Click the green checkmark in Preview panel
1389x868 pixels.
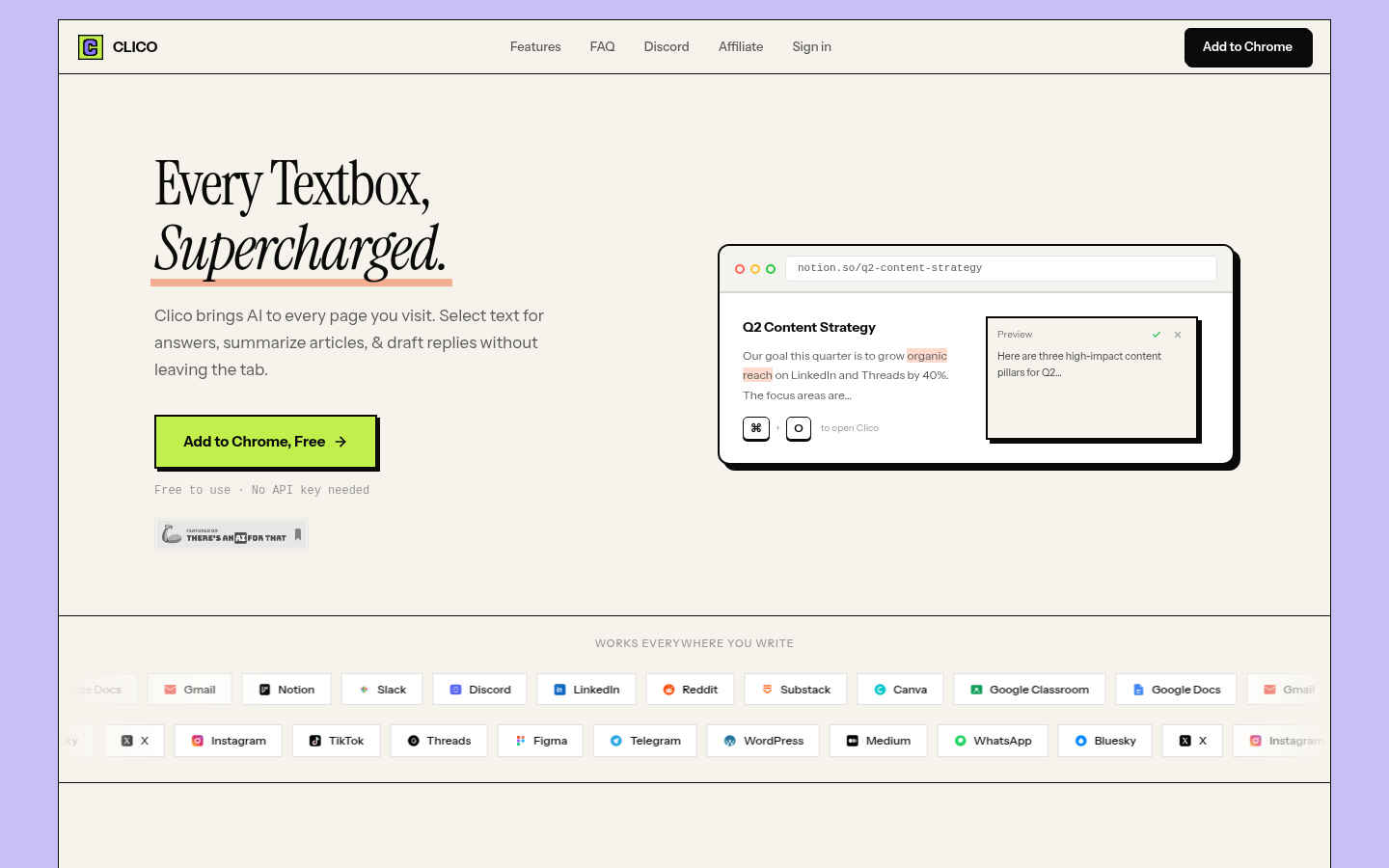1157,335
